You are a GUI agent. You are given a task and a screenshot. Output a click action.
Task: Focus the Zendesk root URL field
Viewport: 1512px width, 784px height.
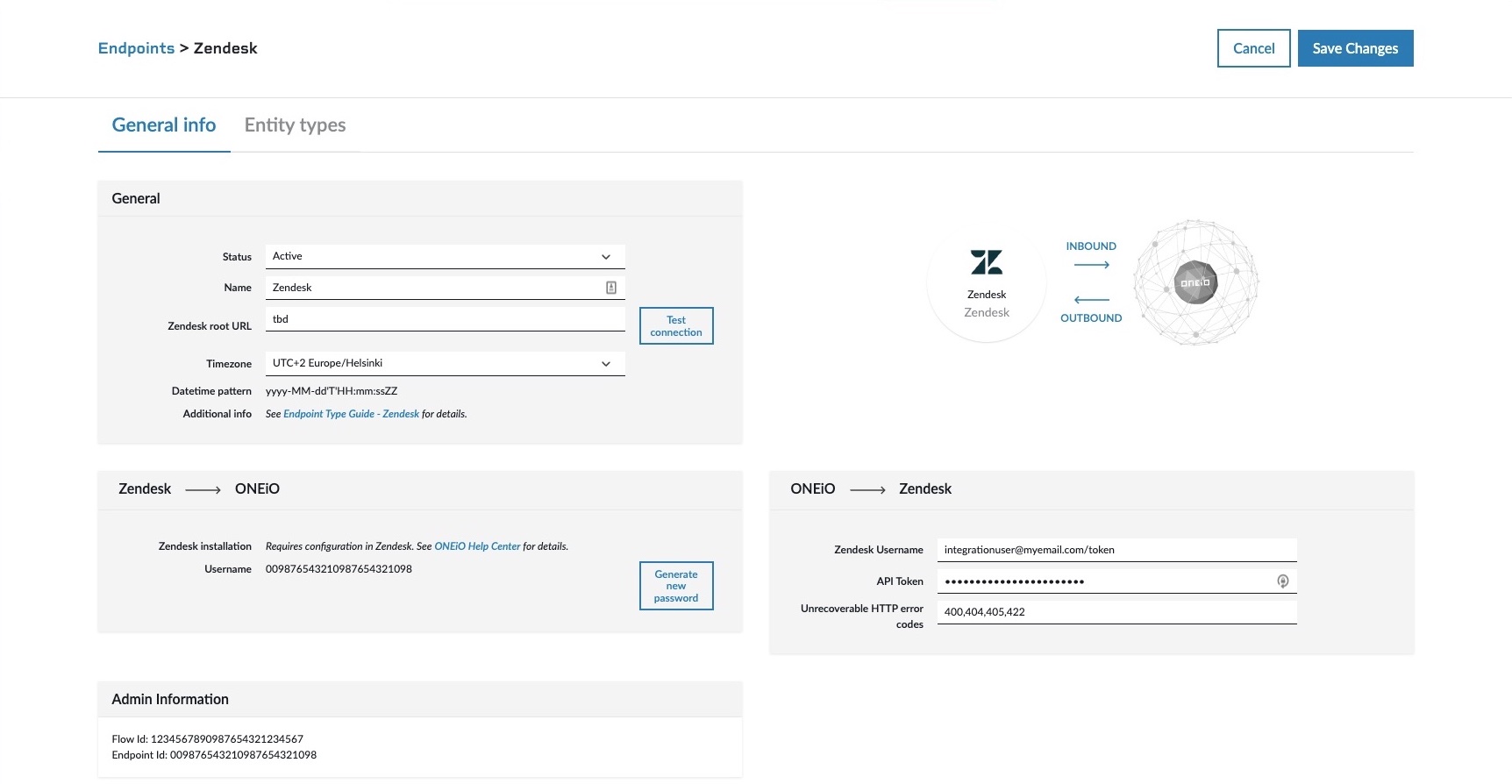click(x=446, y=319)
